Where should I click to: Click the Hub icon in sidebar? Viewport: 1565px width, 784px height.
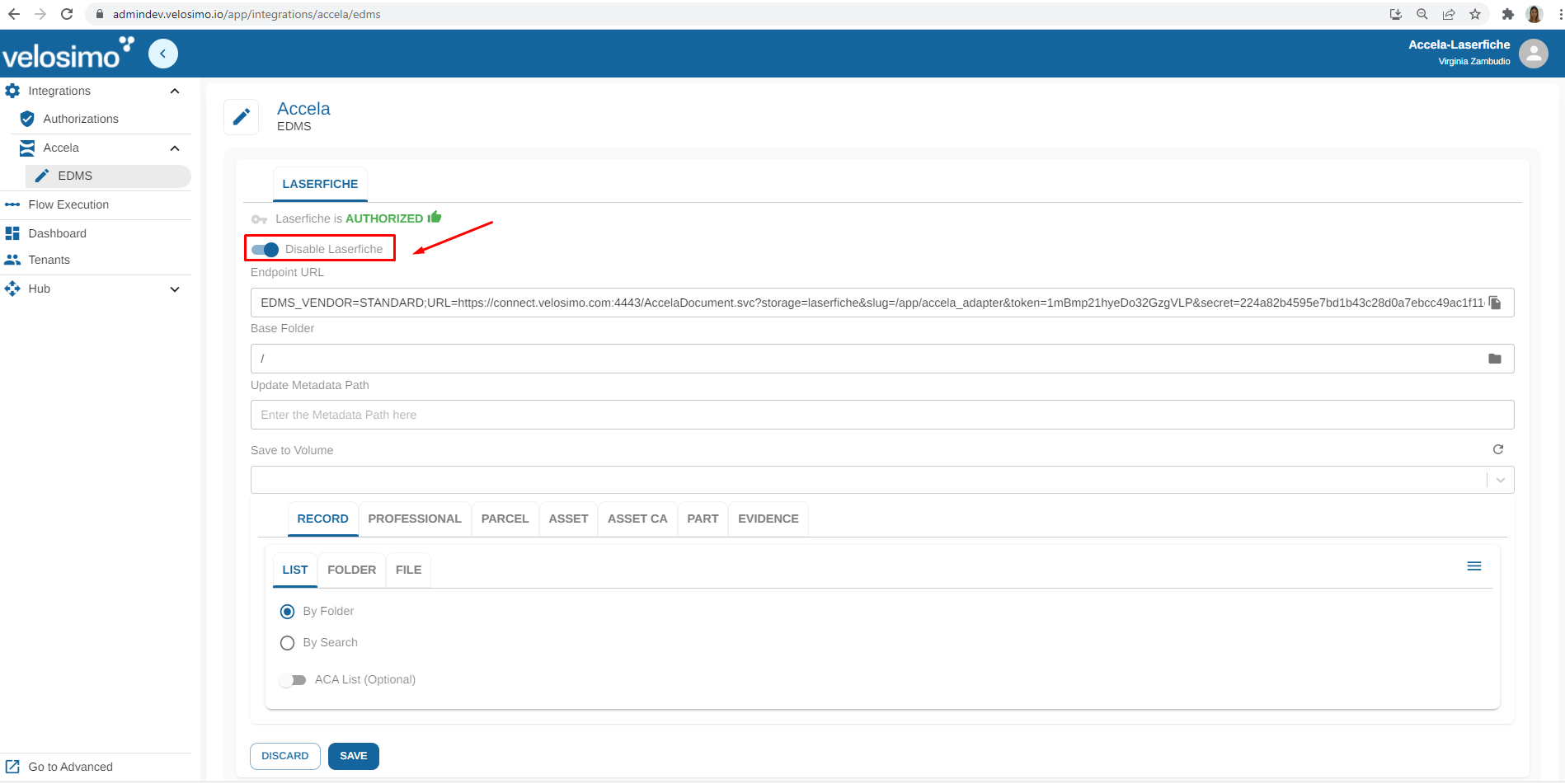point(12,289)
